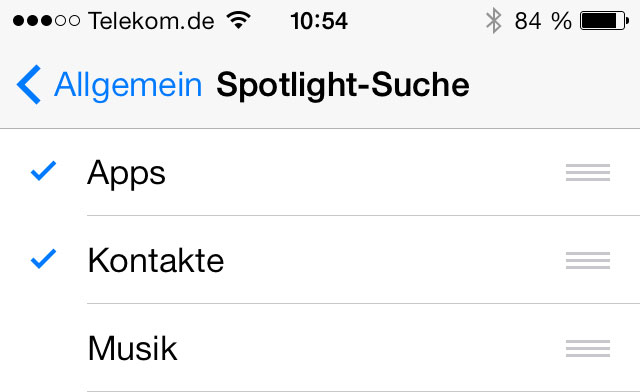Uncheck the Apps checkmark
This screenshot has width=640, height=392.
(x=43, y=171)
